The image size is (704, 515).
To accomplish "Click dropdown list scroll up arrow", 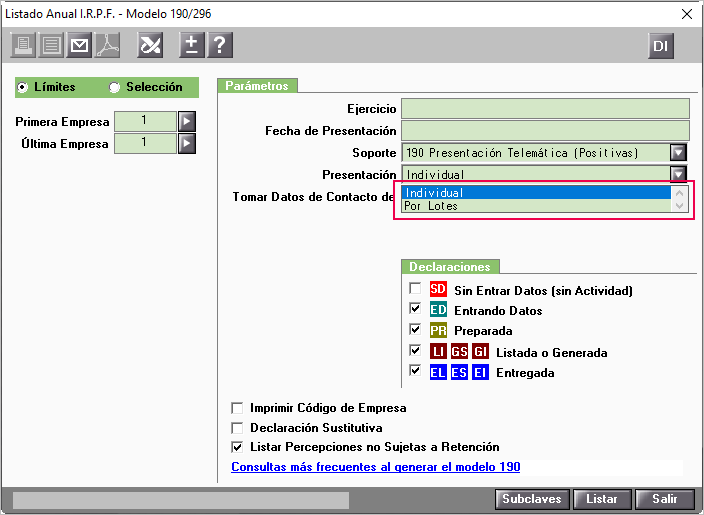I will 679,193.
